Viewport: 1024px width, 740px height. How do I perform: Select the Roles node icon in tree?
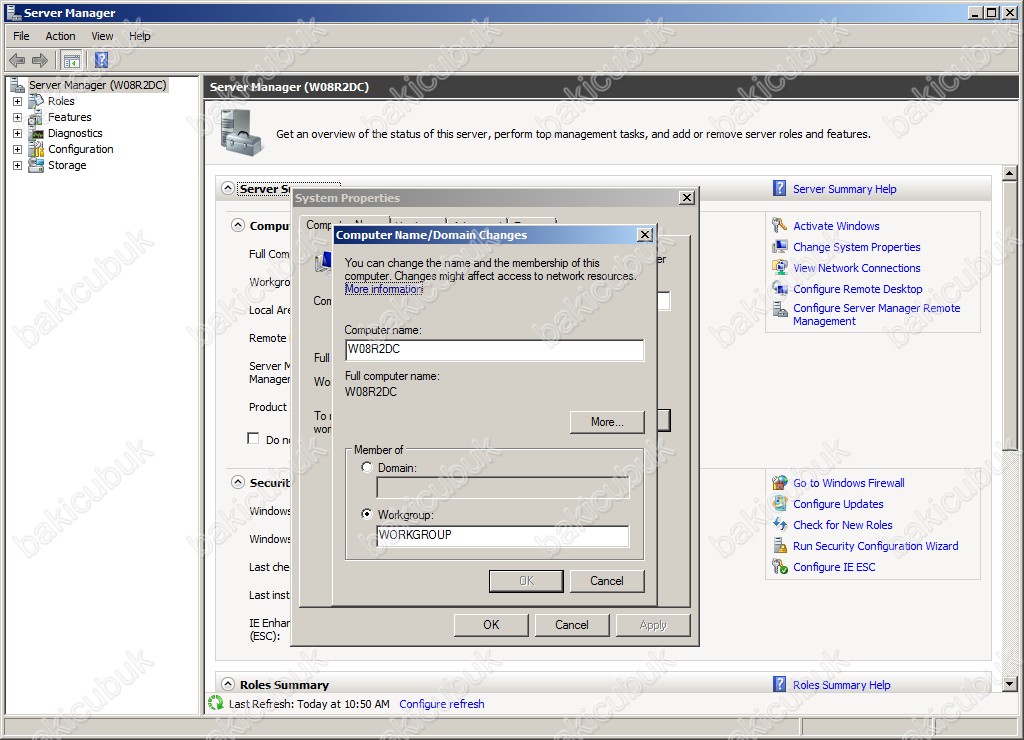pyautogui.click(x=36, y=101)
